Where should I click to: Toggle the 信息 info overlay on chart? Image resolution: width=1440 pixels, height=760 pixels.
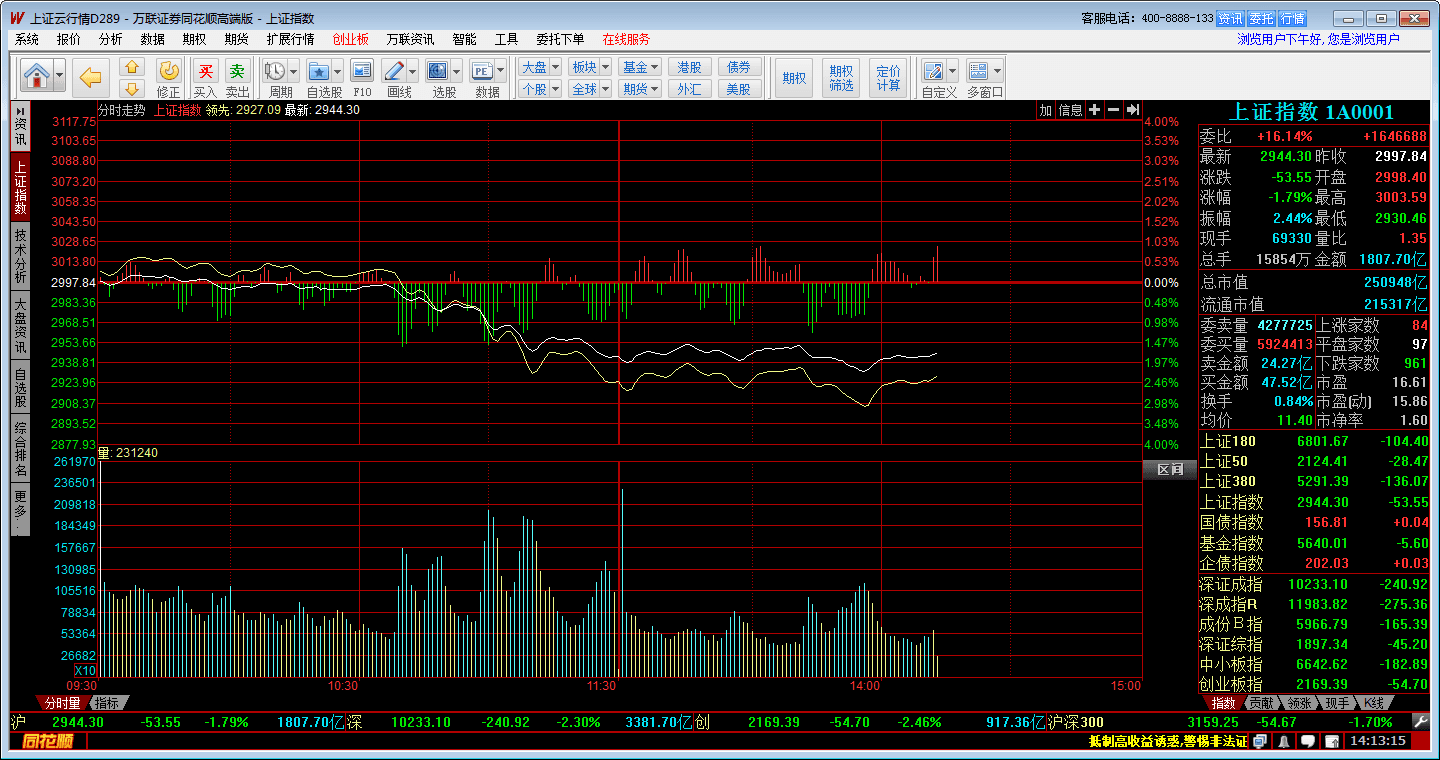pyautogui.click(x=1070, y=110)
